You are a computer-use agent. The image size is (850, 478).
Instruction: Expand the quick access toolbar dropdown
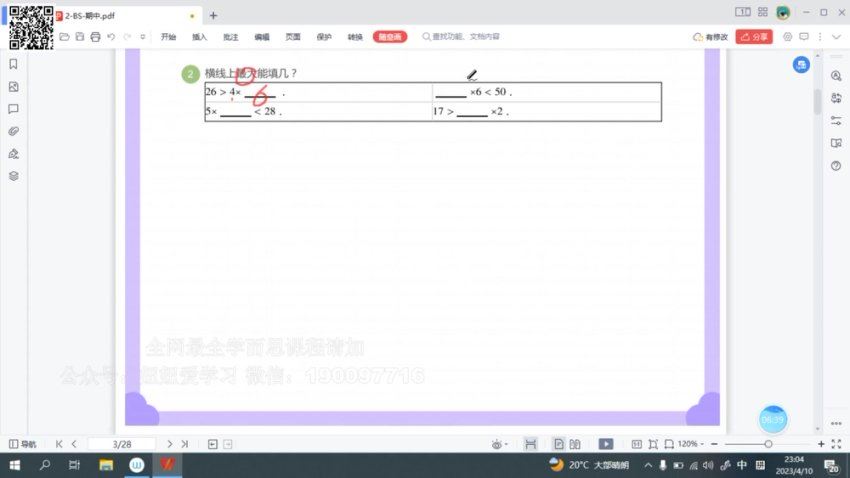(x=143, y=37)
